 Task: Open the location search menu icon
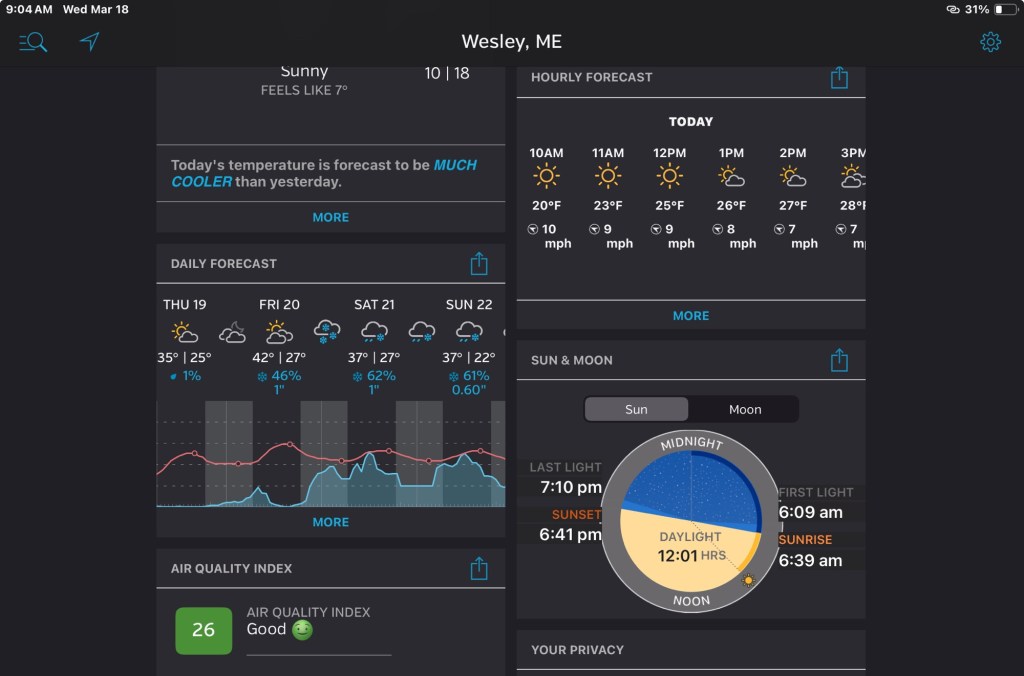33,42
